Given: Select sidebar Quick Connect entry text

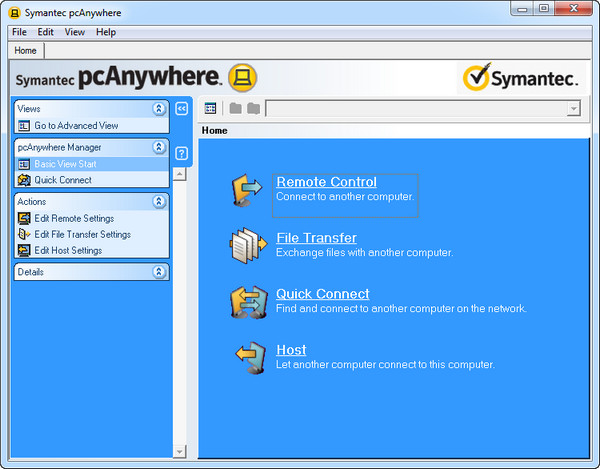Looking at the screenshot, I should 63,180.
